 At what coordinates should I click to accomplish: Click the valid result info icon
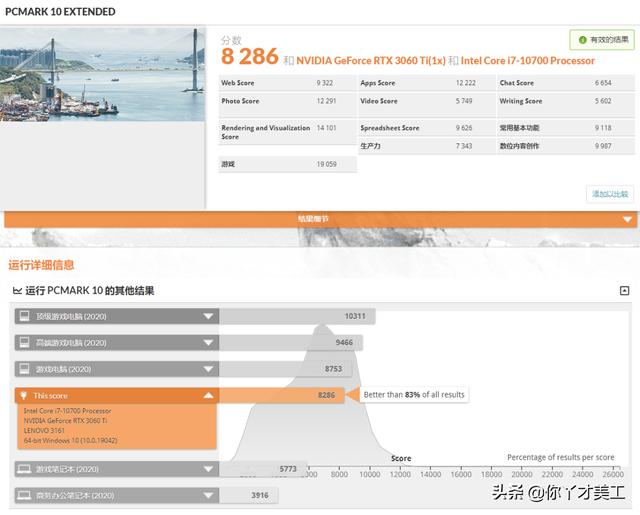pyautogui.click(x=582, y=40)
